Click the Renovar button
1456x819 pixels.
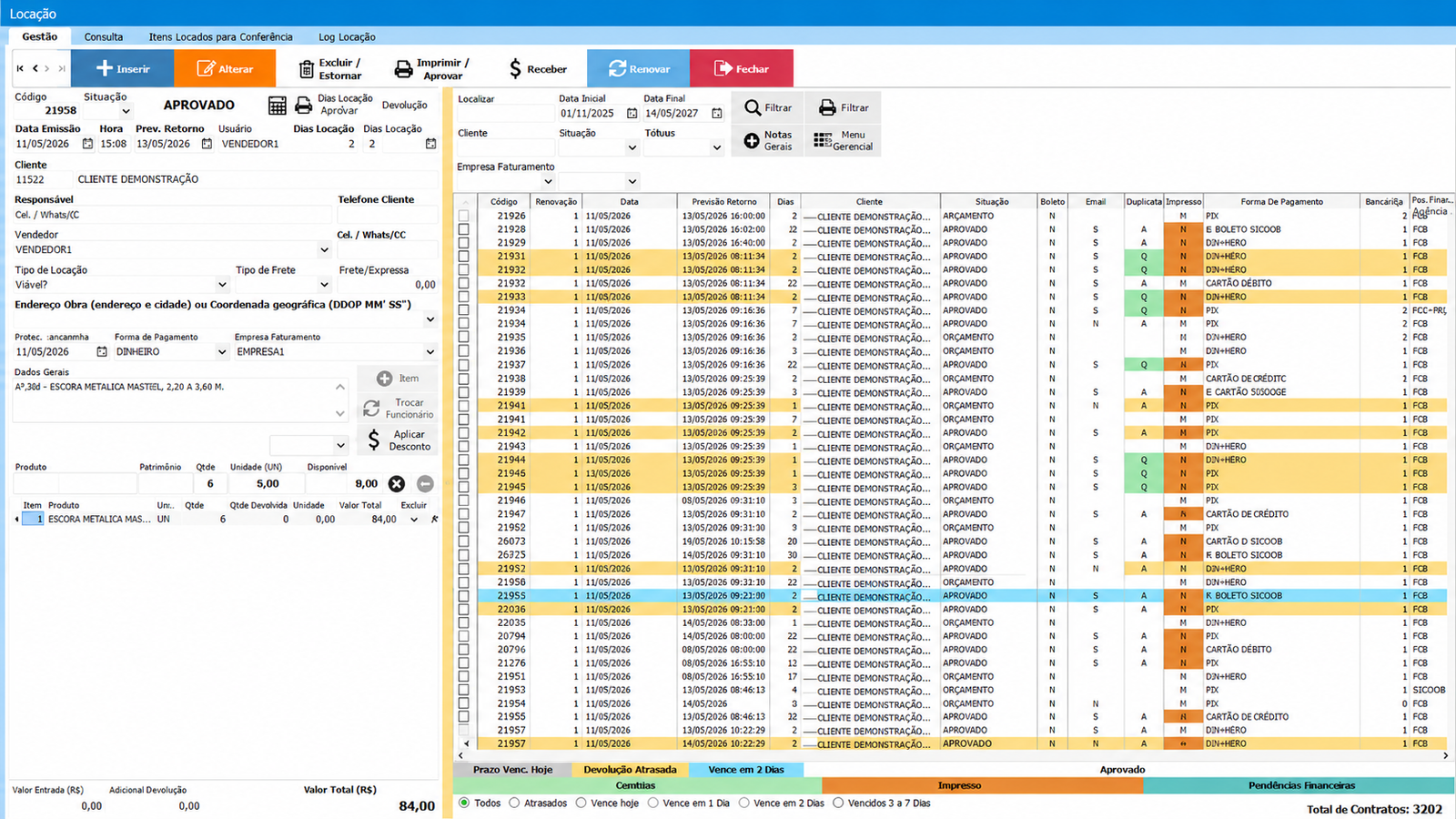pos(639,68)
